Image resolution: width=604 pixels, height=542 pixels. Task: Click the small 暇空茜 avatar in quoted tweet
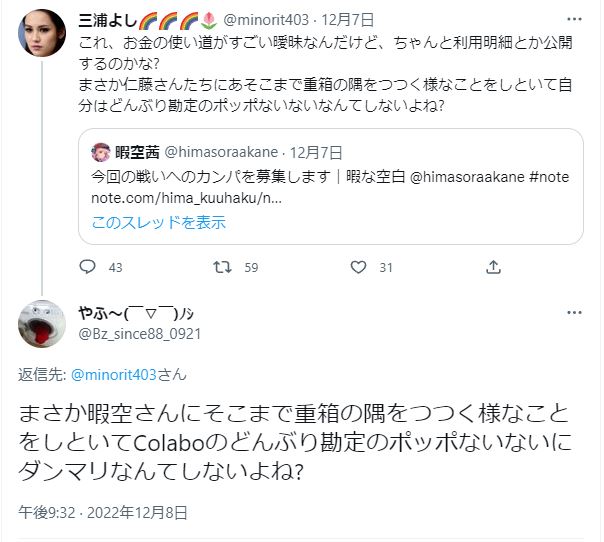tap(102, 151)
